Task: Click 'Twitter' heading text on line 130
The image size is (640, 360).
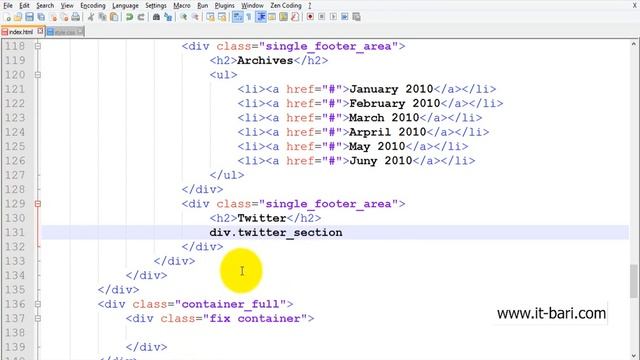Action: (x=262, y=218)
